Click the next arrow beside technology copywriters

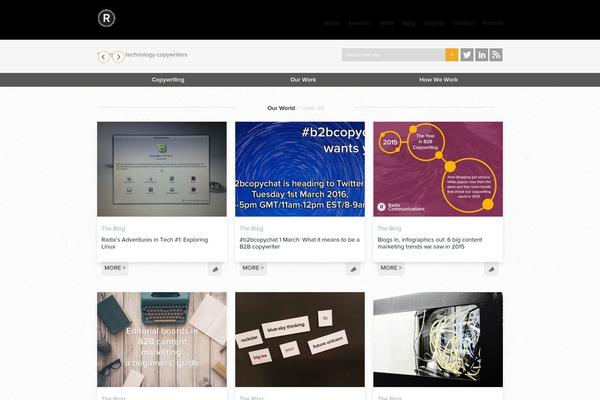[118, 57]
